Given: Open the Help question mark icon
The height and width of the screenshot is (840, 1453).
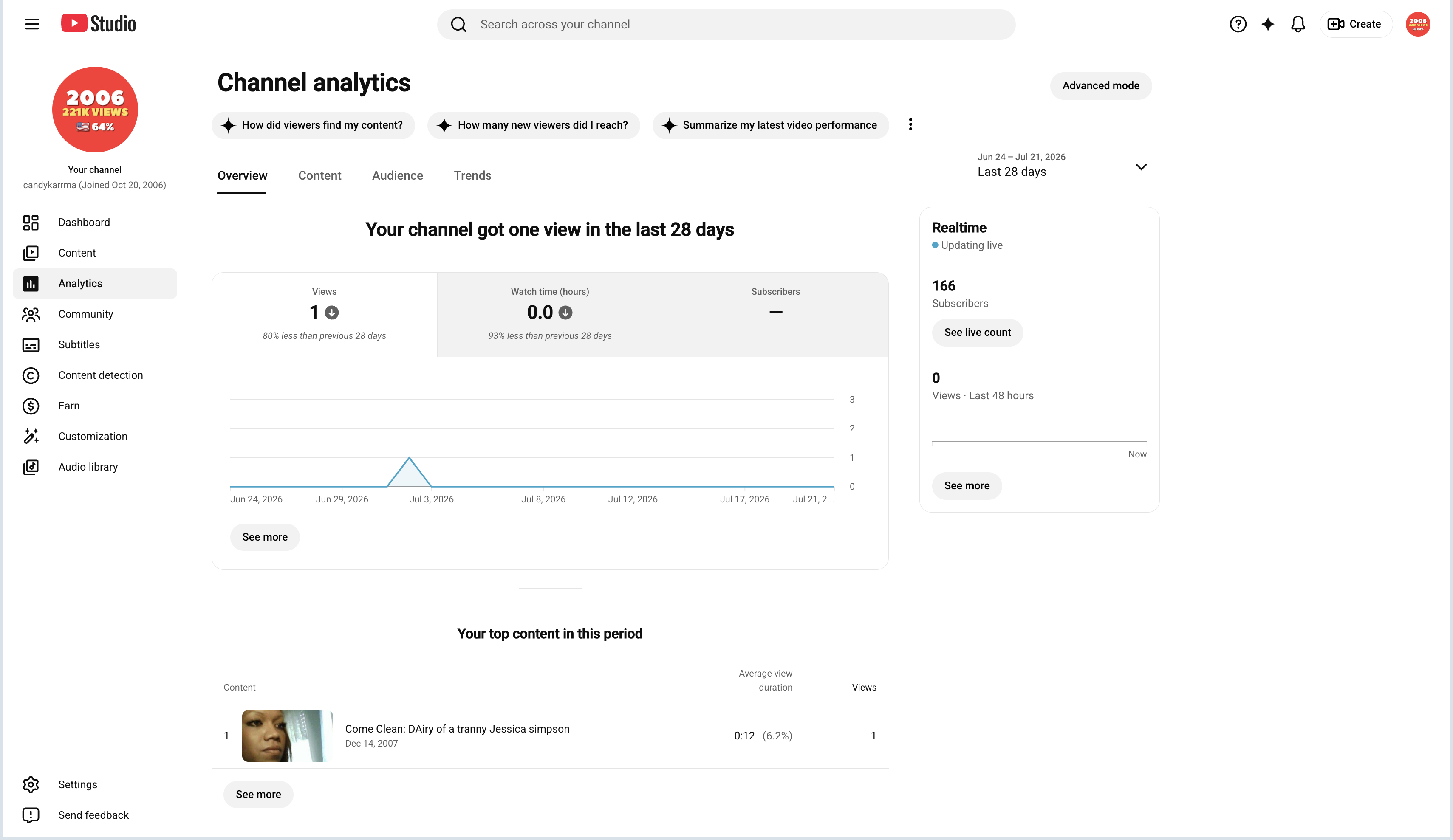Looking at the screenshot, I should [1237, 24].
